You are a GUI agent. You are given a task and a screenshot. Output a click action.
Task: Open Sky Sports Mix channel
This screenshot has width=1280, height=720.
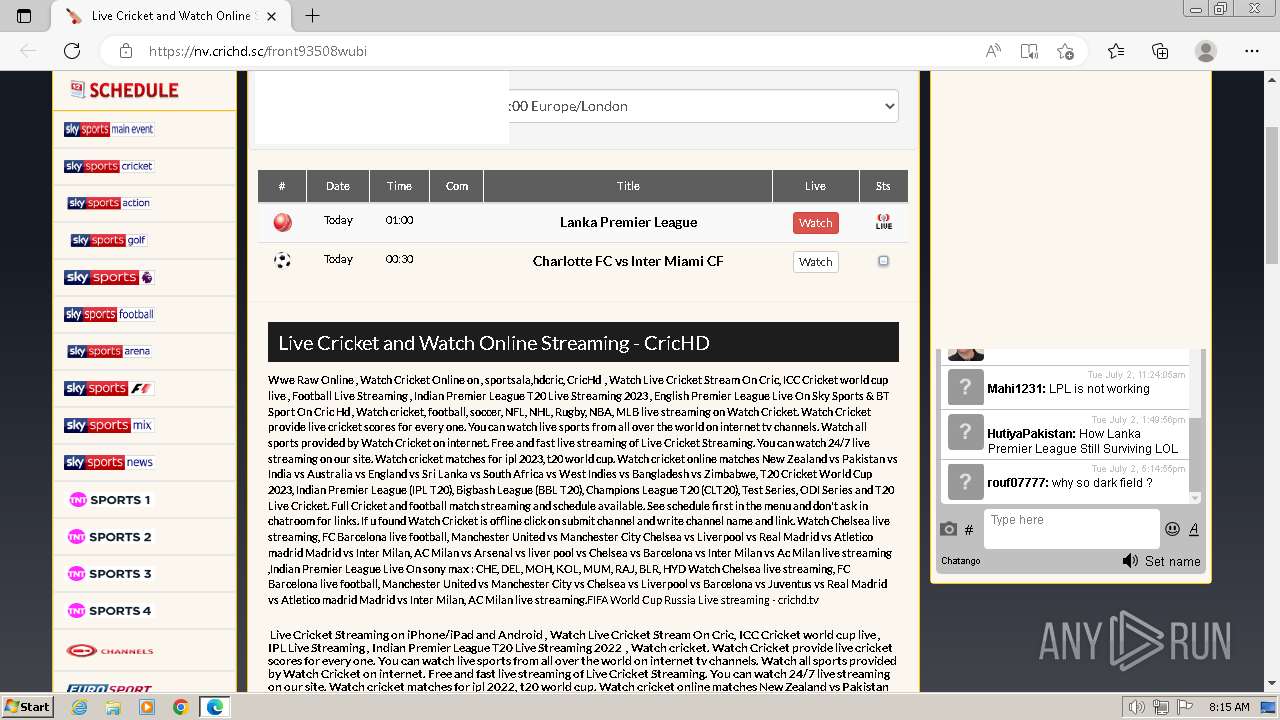[109, 425]
